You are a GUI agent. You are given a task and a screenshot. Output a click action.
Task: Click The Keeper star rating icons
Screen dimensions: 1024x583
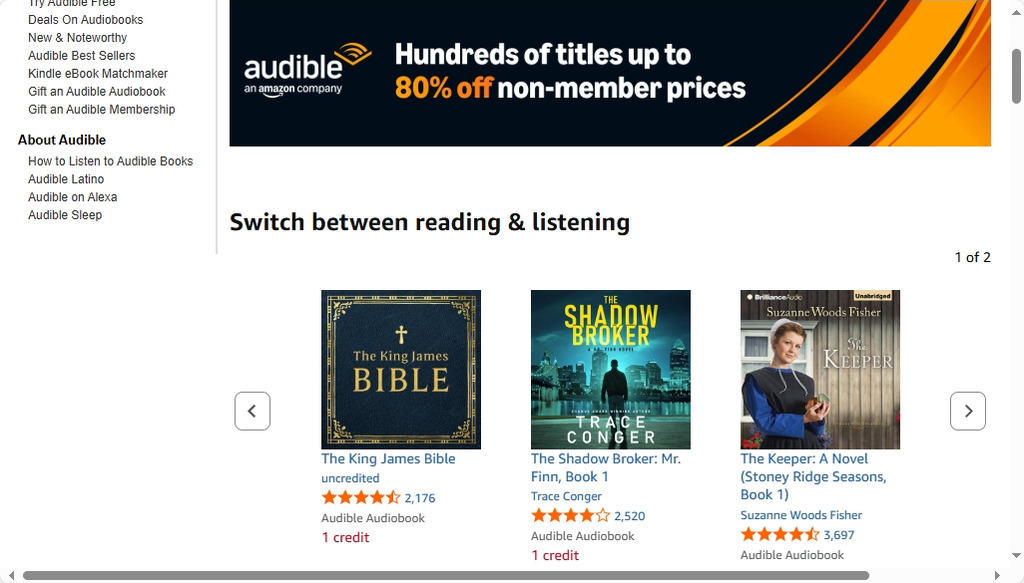[780, 535]
